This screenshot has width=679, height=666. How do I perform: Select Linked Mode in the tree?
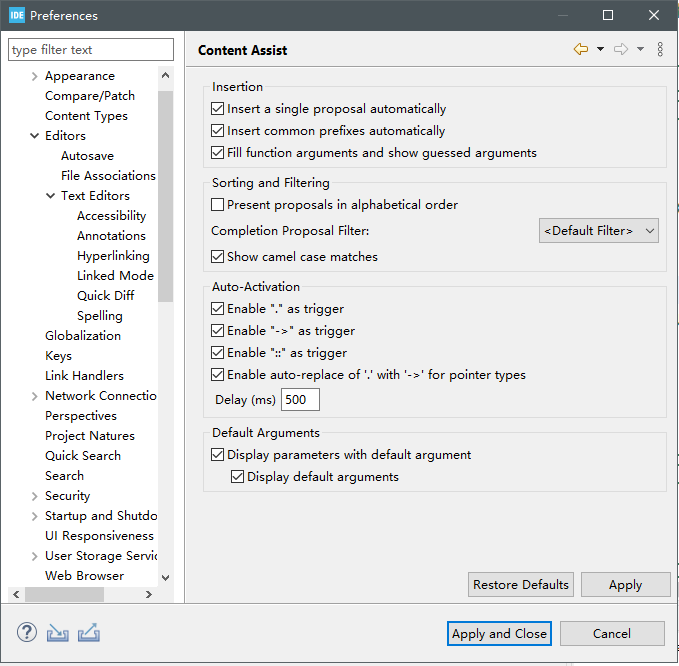(x=115, y=275)
